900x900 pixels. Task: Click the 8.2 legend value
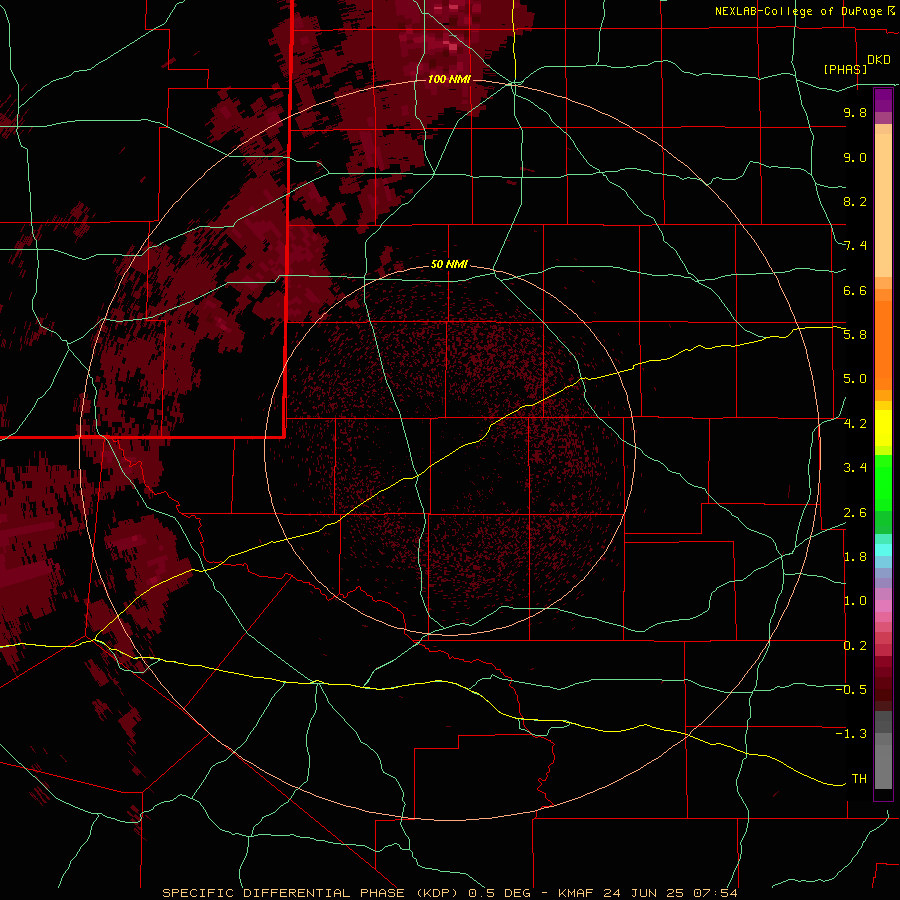tap(855, 201)
